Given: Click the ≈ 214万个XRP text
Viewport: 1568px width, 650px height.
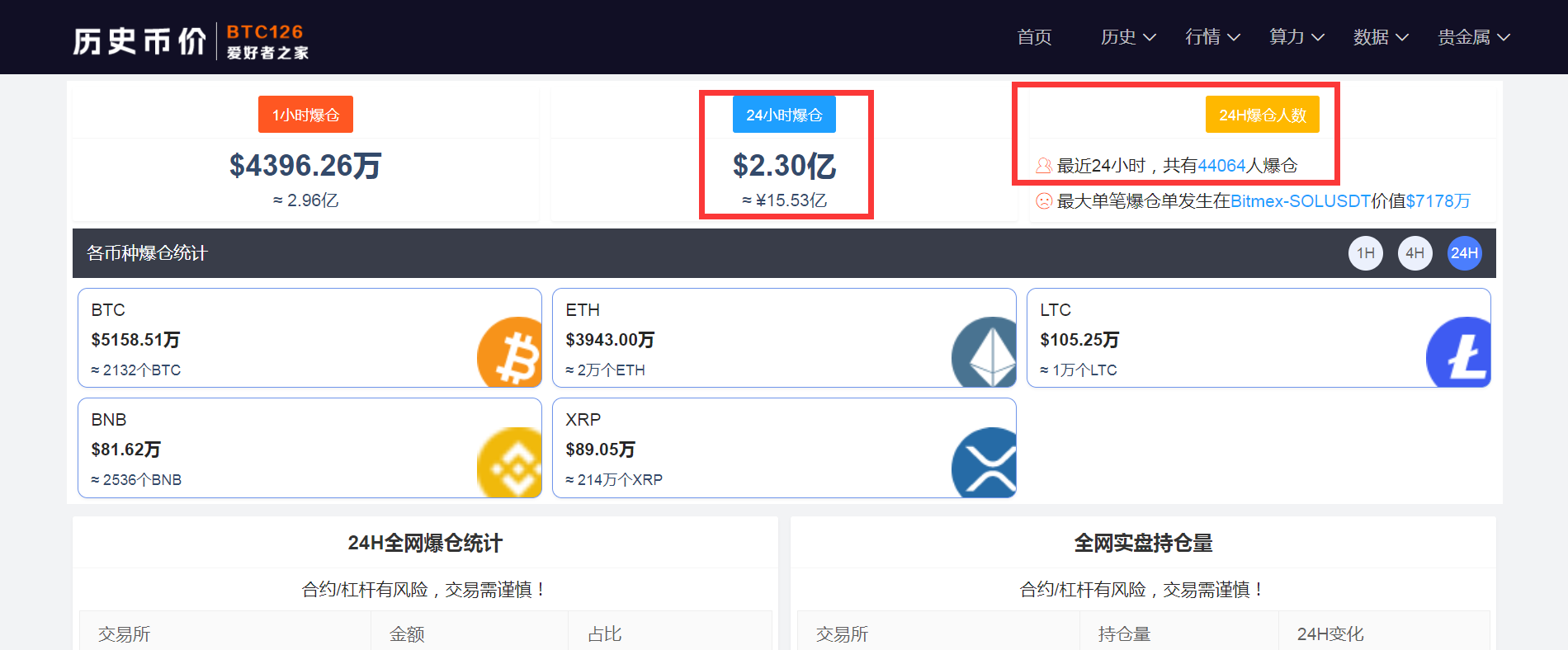Looking at the screenshot, I should [x=614, y=480].
